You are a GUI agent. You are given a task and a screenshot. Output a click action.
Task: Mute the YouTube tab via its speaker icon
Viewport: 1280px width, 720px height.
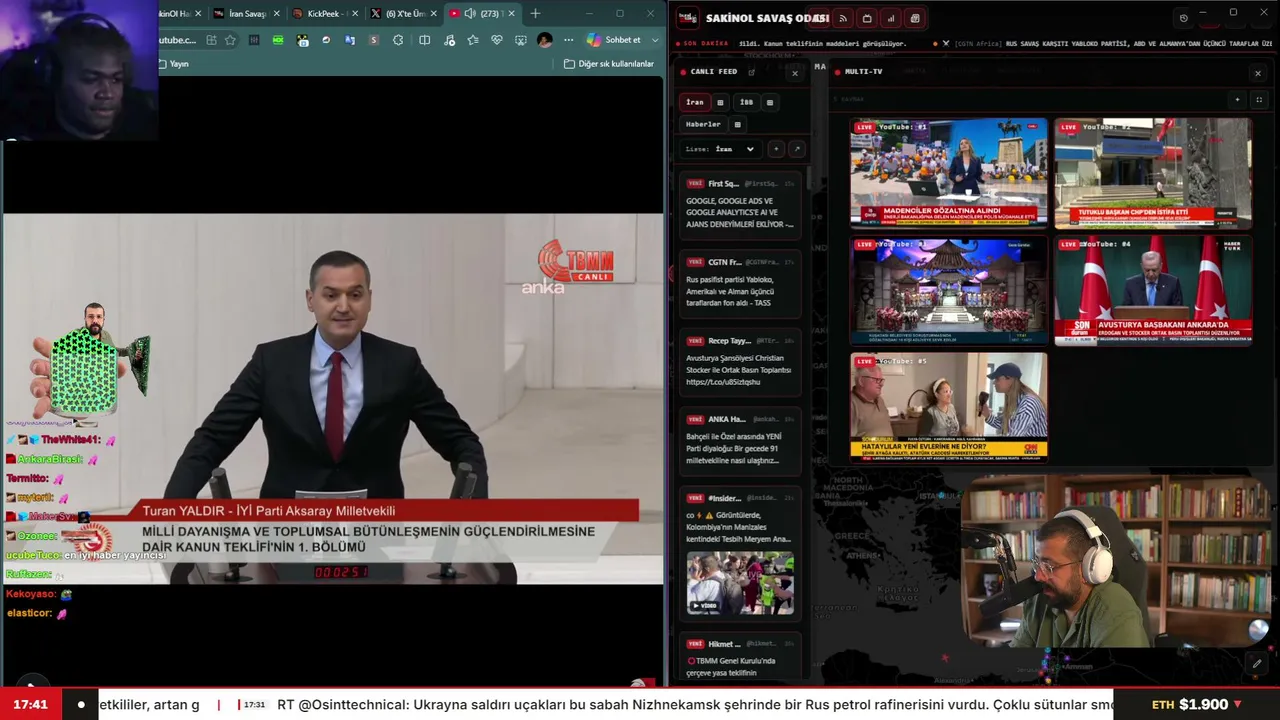470,14
